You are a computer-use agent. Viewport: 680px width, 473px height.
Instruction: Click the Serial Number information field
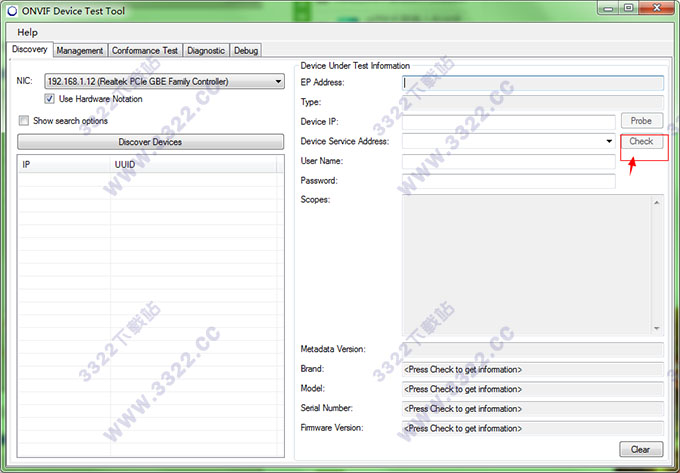click(x=533, y=408)
